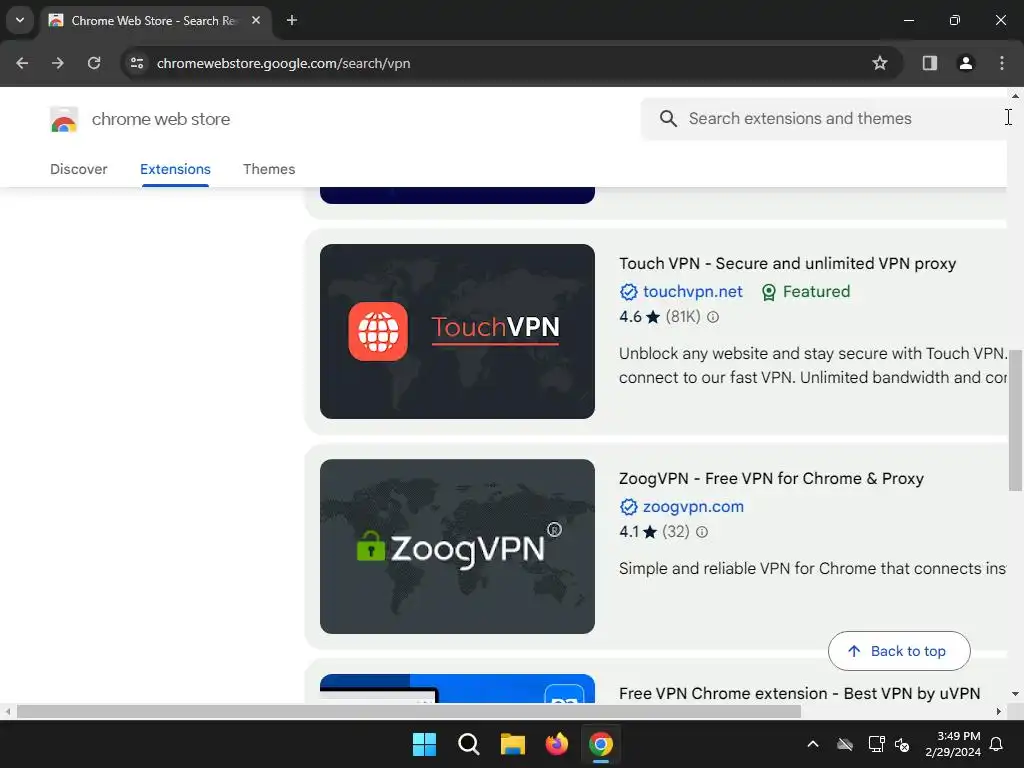Viewport: 1024px width, 768px height.
Task: Click the OneDrive cloud tray icon
Action: click(x=845, y=744)
